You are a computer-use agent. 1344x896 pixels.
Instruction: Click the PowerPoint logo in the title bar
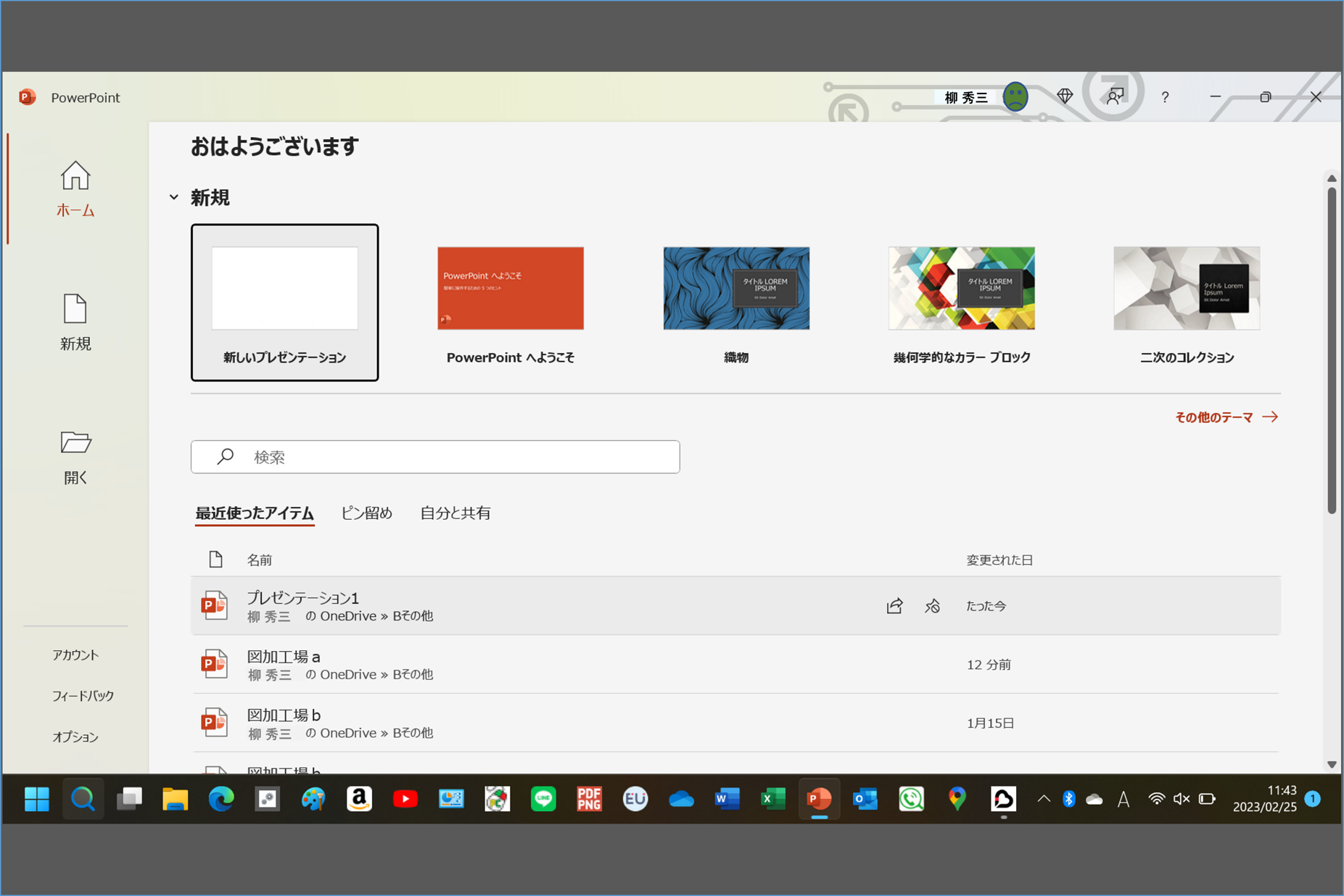(28, 97)
